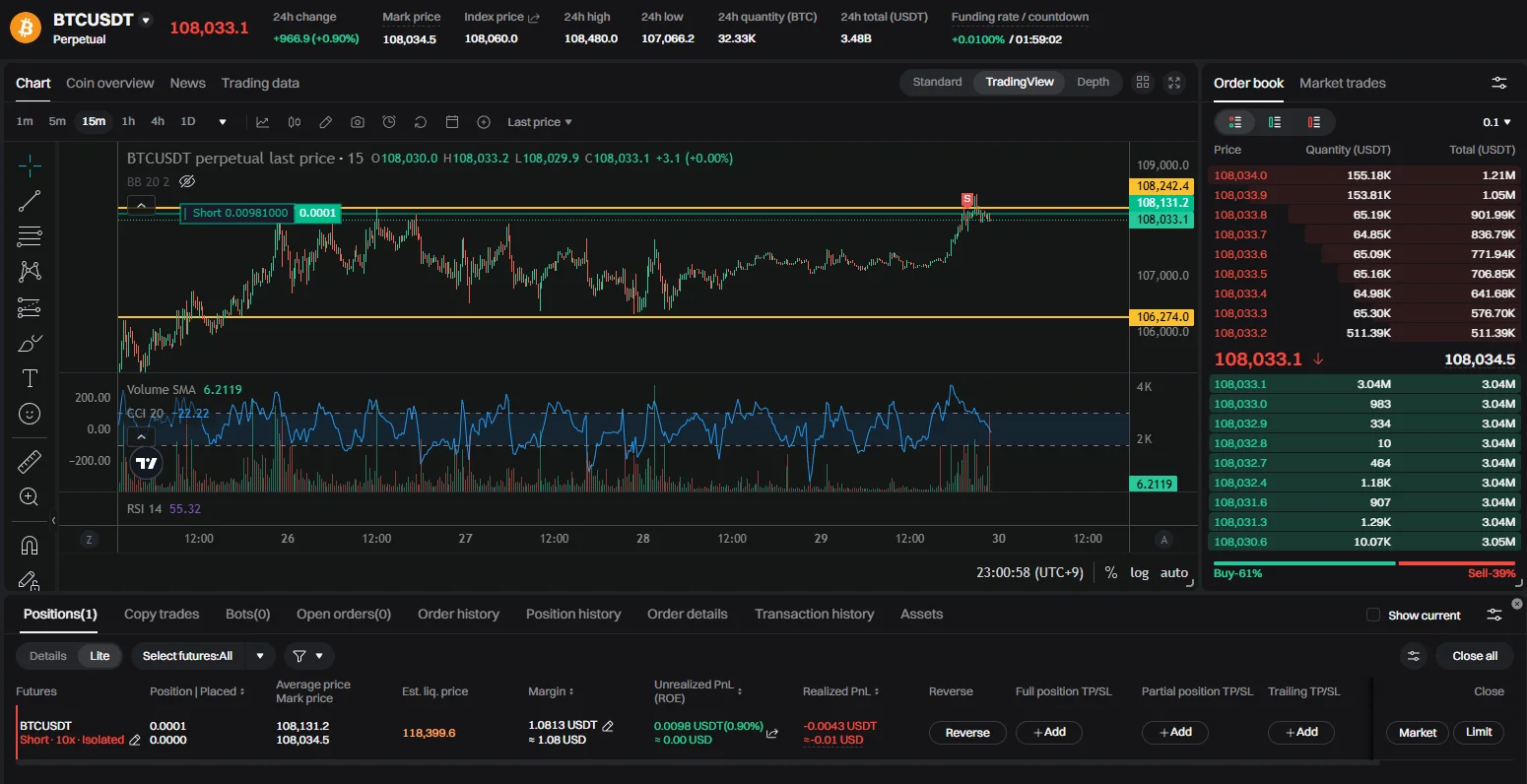Click the Buy-61% ratio bar
This screenshot has width=1527, height=784.
point(1302,563)
